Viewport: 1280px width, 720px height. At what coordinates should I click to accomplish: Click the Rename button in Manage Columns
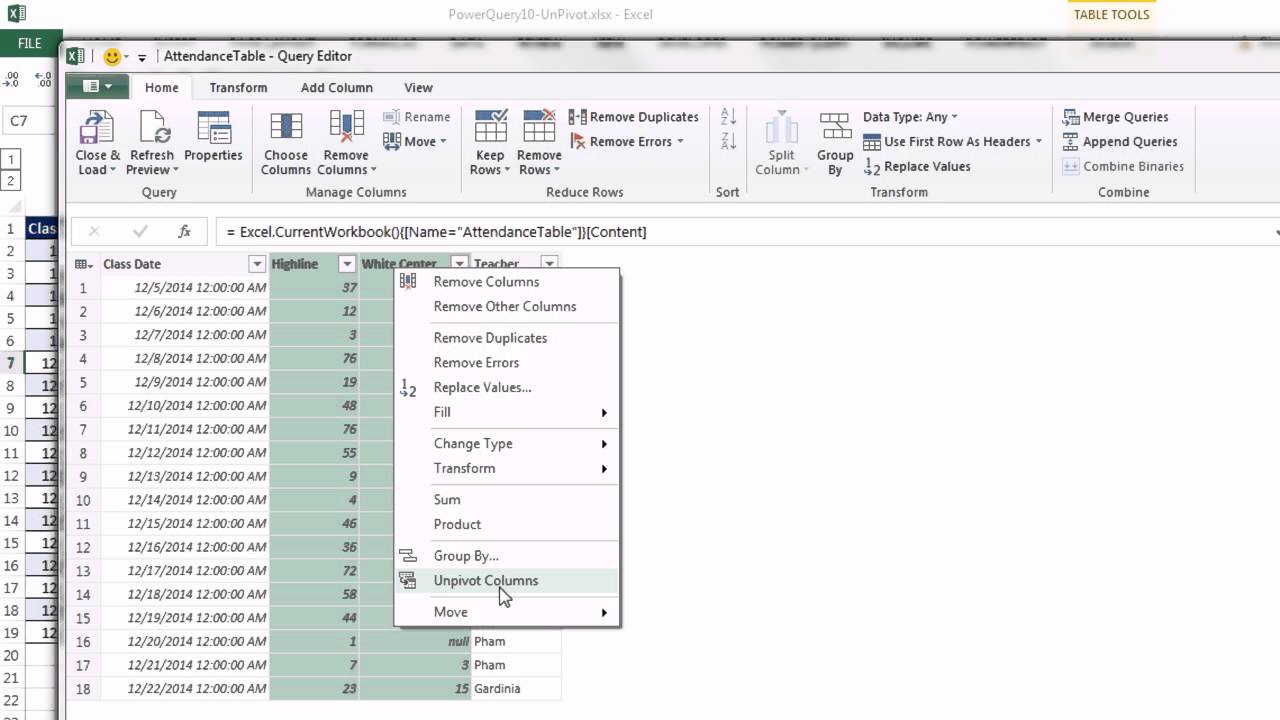[x=417, y=117]
